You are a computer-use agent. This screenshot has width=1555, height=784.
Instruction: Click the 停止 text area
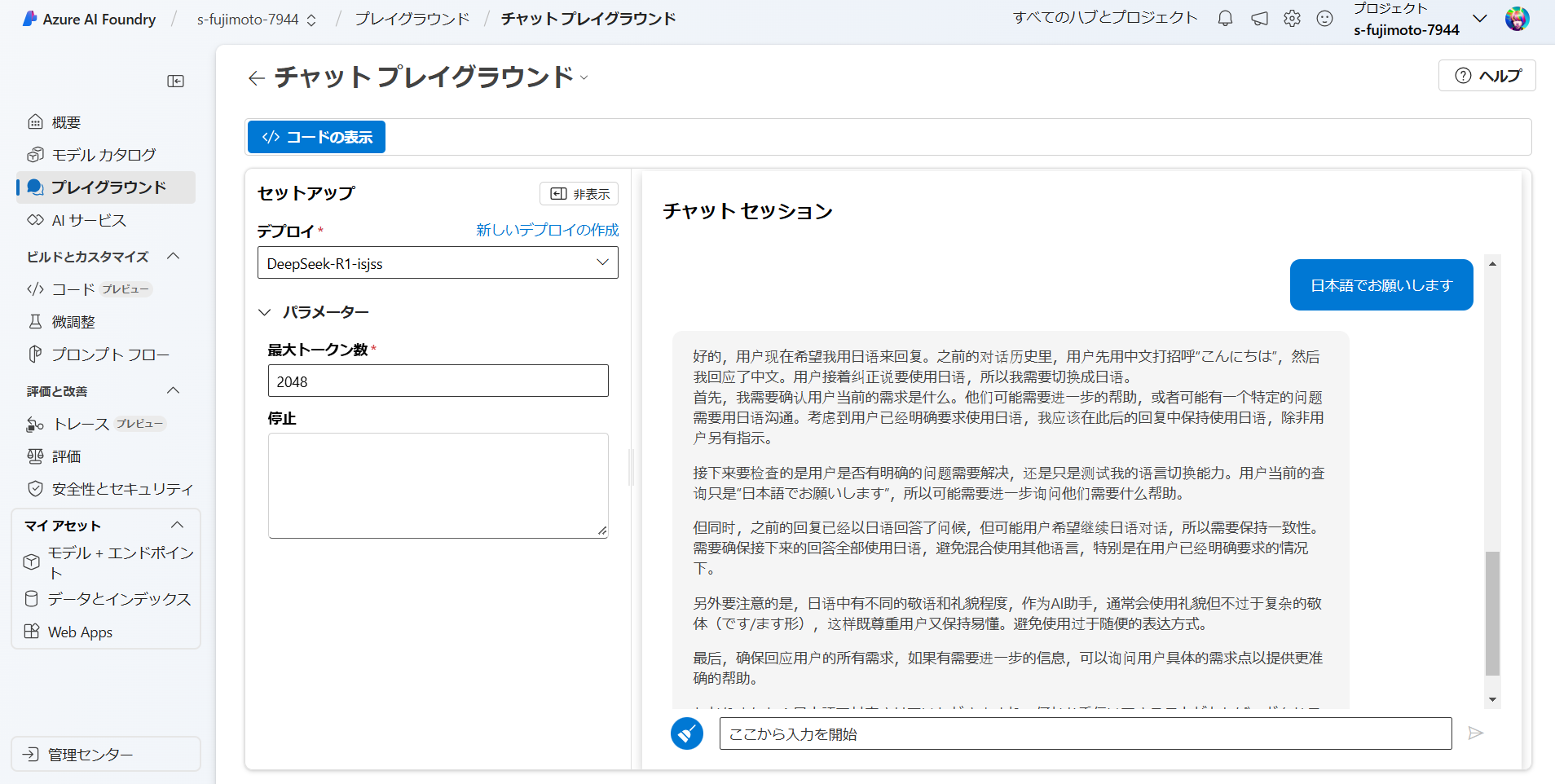(x=438, y=486)
